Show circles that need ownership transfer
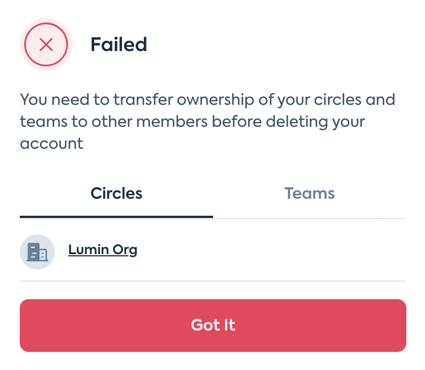Screen dimensions: 425x370 coord(116,194)
